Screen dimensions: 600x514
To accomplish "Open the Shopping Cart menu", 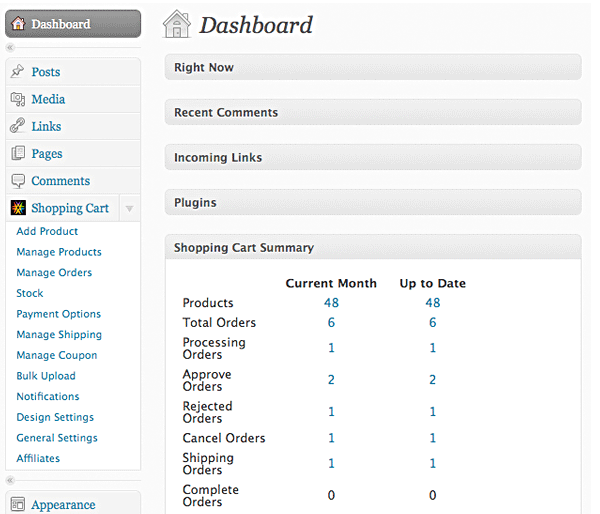I will point(70,208).
